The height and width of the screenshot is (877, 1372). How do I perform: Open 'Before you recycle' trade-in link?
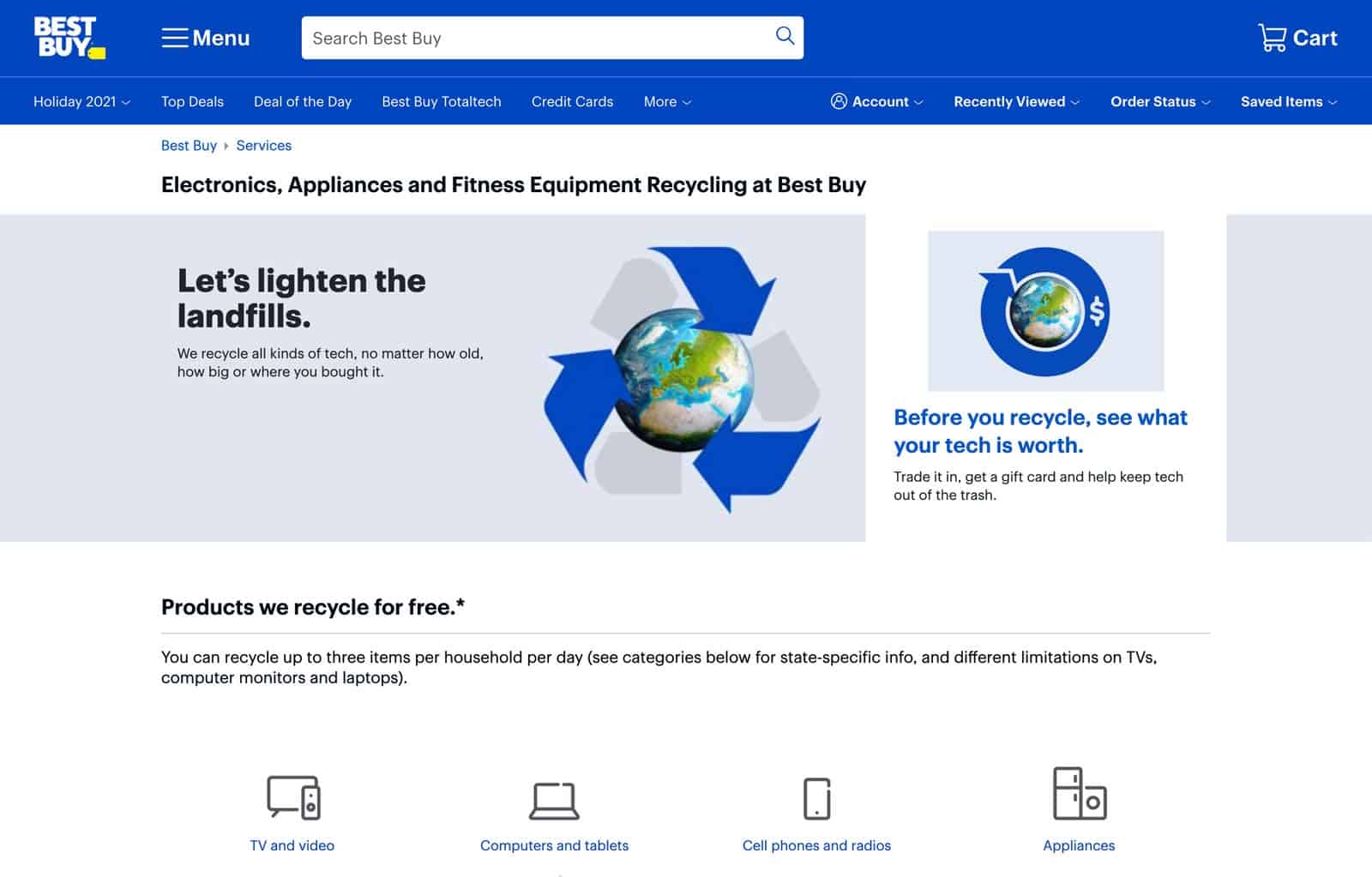1040,431
